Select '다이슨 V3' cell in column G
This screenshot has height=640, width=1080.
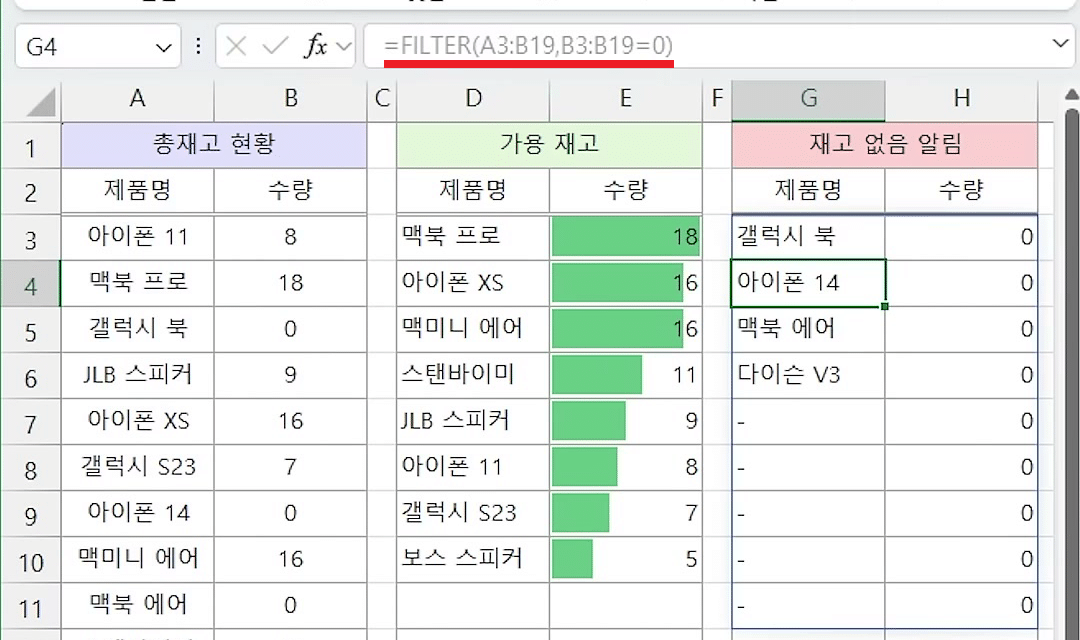[x=809, y=375]
